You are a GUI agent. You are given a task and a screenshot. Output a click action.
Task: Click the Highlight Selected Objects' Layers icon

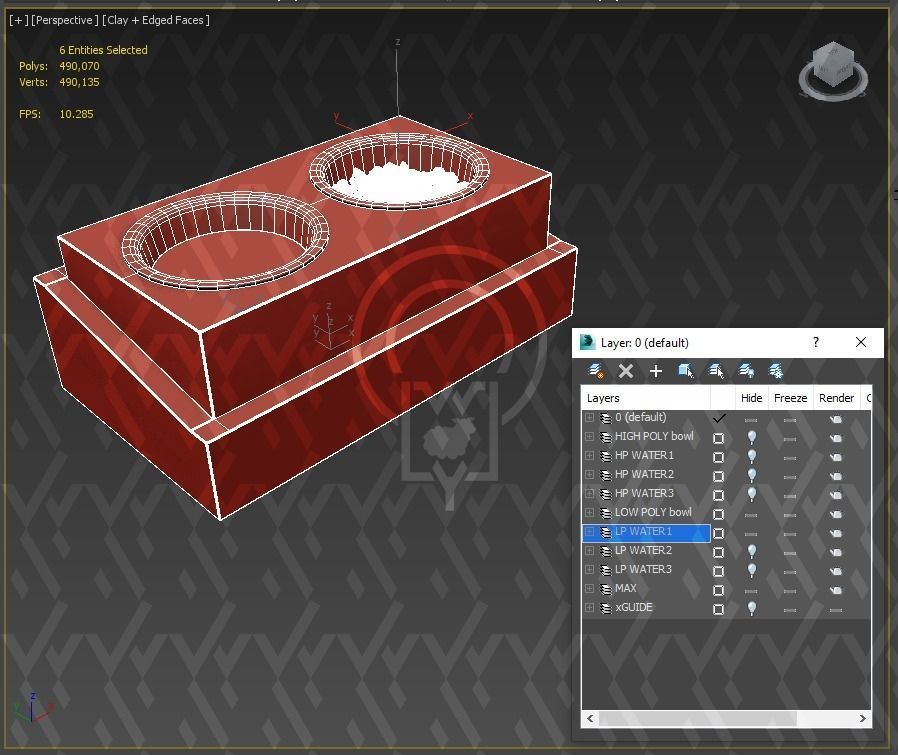pos(716,371)
